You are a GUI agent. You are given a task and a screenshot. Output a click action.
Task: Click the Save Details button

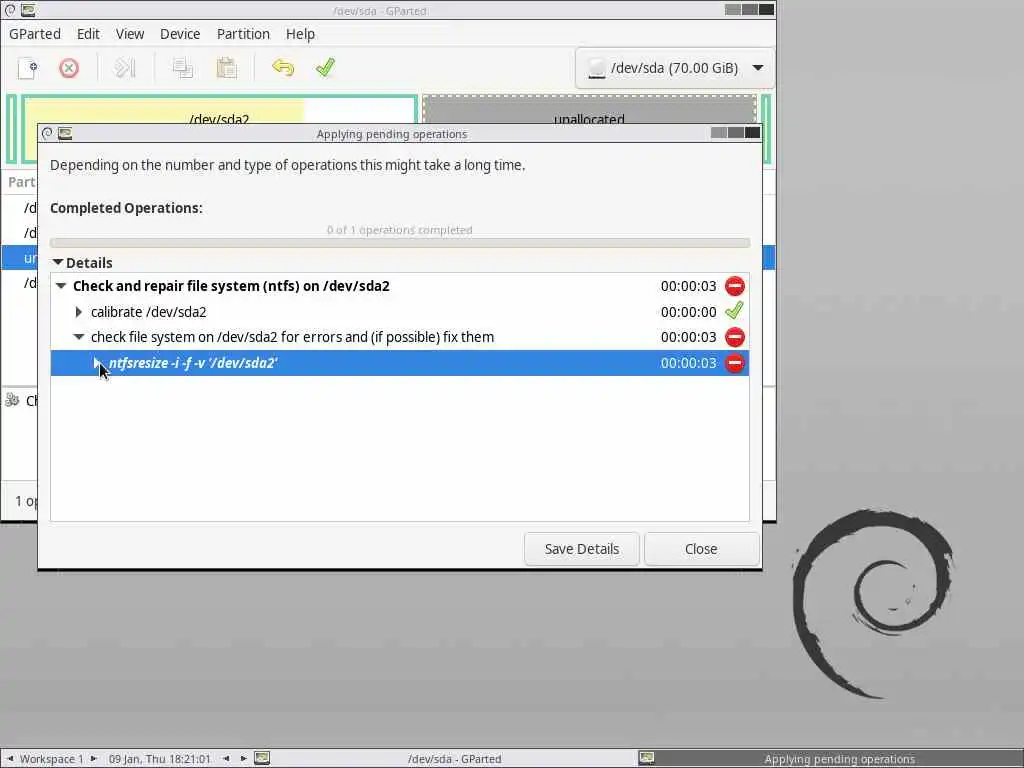[582, 549]
